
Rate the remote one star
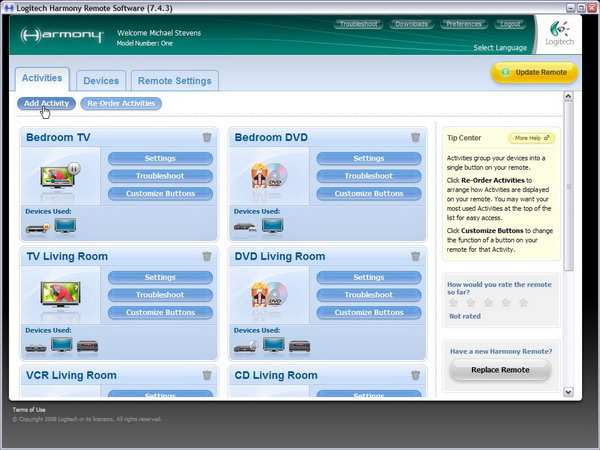453,303
